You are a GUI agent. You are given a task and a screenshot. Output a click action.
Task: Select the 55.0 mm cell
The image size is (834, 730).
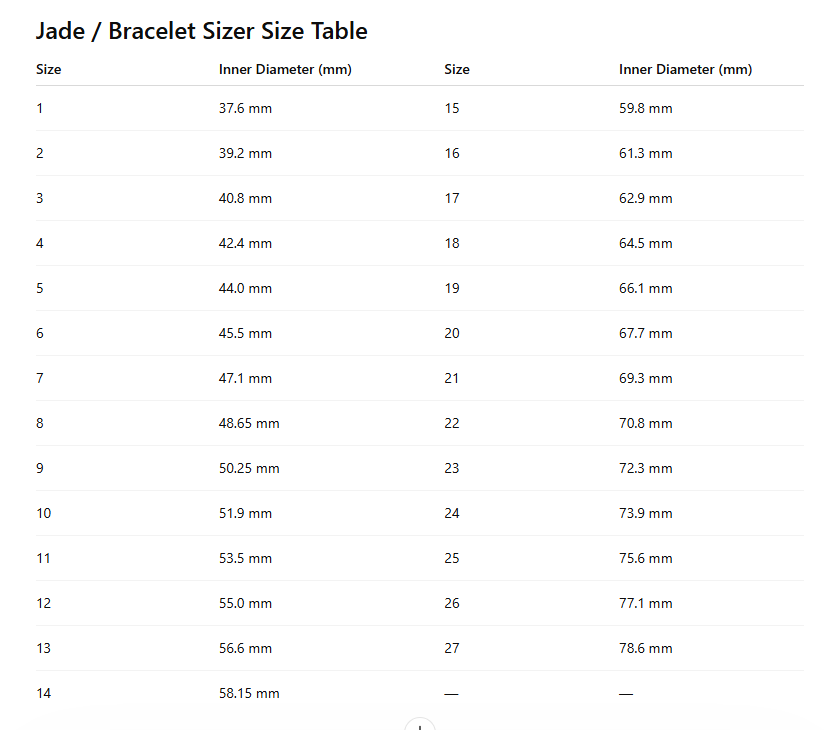(x=245, y=603)
